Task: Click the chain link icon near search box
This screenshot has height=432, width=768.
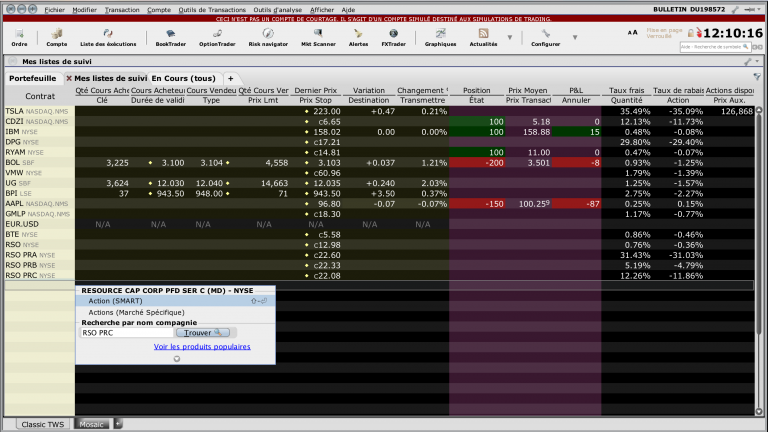Action: (757, 47)
